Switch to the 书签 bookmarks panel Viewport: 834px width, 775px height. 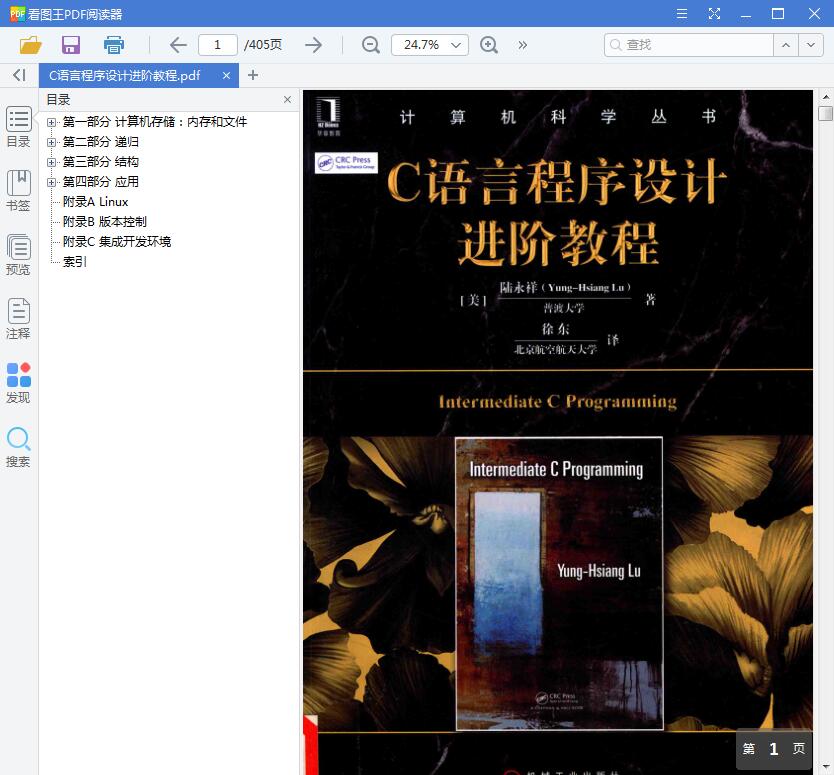pyautogui.click(x=18, y=191)
